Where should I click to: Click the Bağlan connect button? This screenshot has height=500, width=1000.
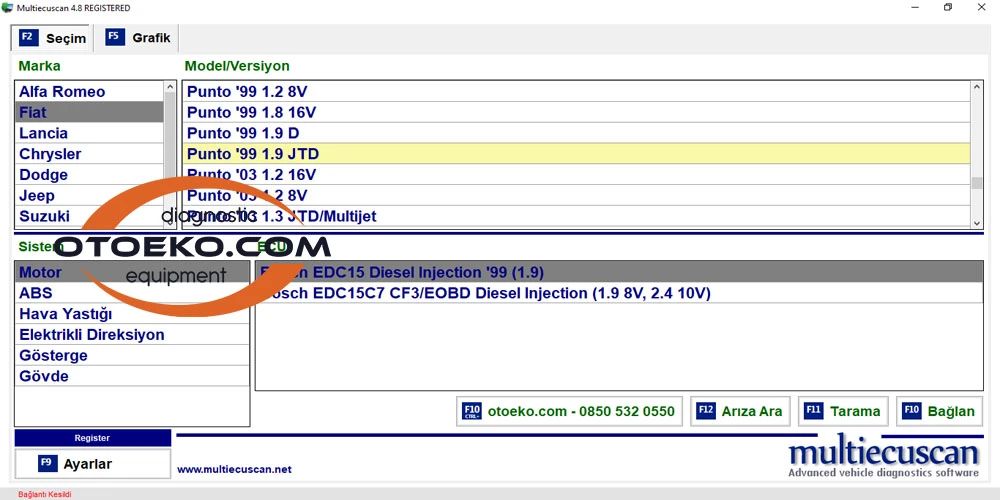(x=939, y=411)
